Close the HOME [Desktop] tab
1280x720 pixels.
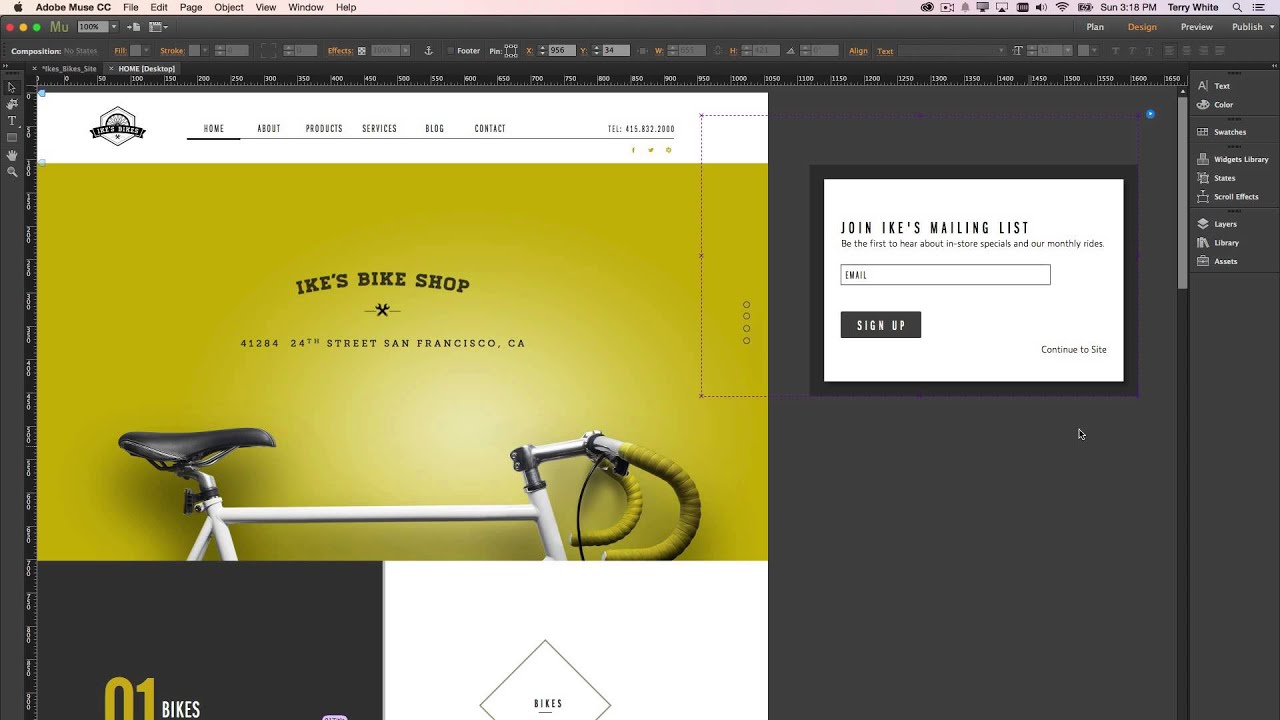[112, 69]
